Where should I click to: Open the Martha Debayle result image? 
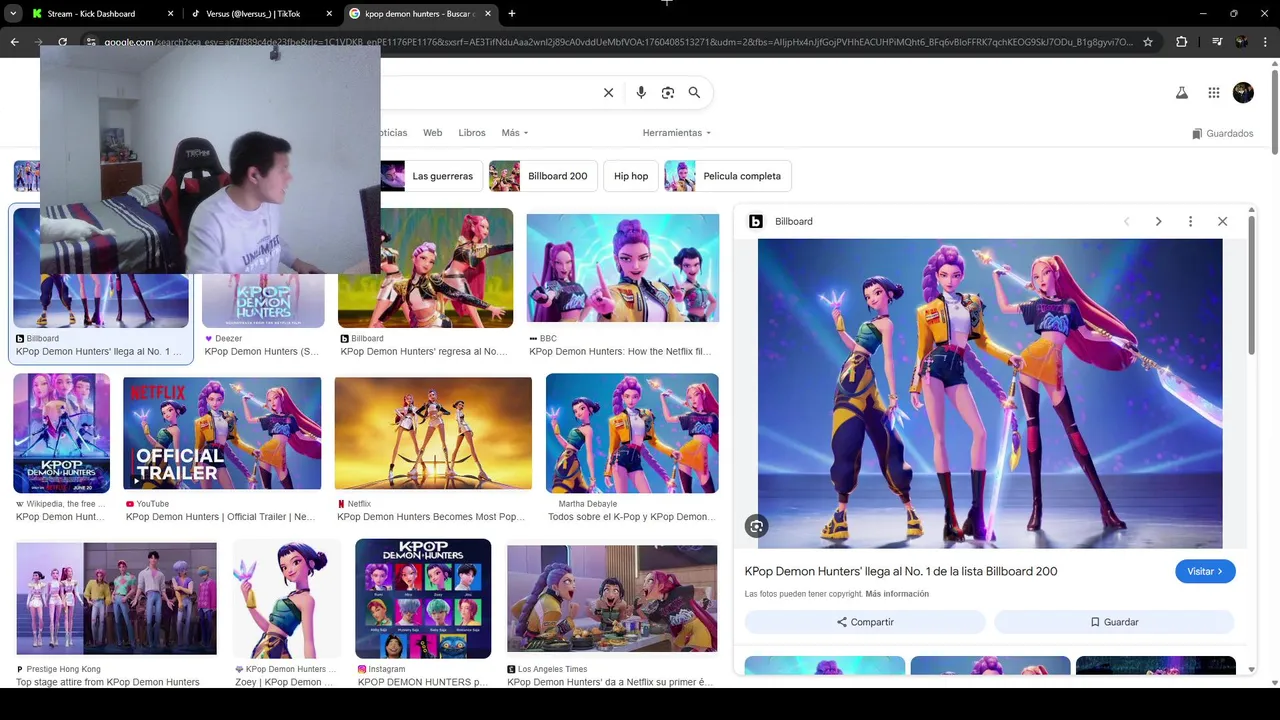click(632, 433)
